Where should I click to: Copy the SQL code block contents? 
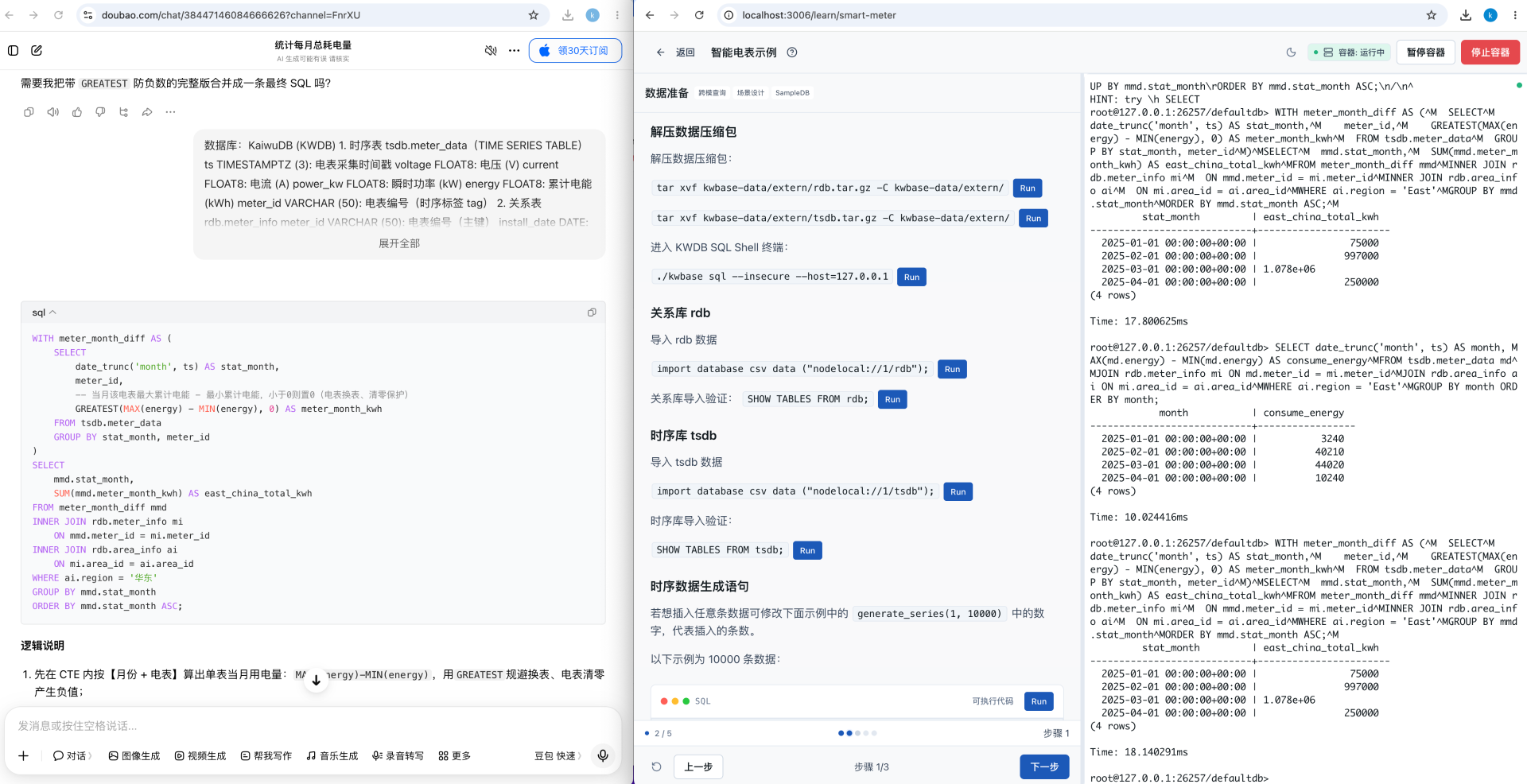pos(592,312)
